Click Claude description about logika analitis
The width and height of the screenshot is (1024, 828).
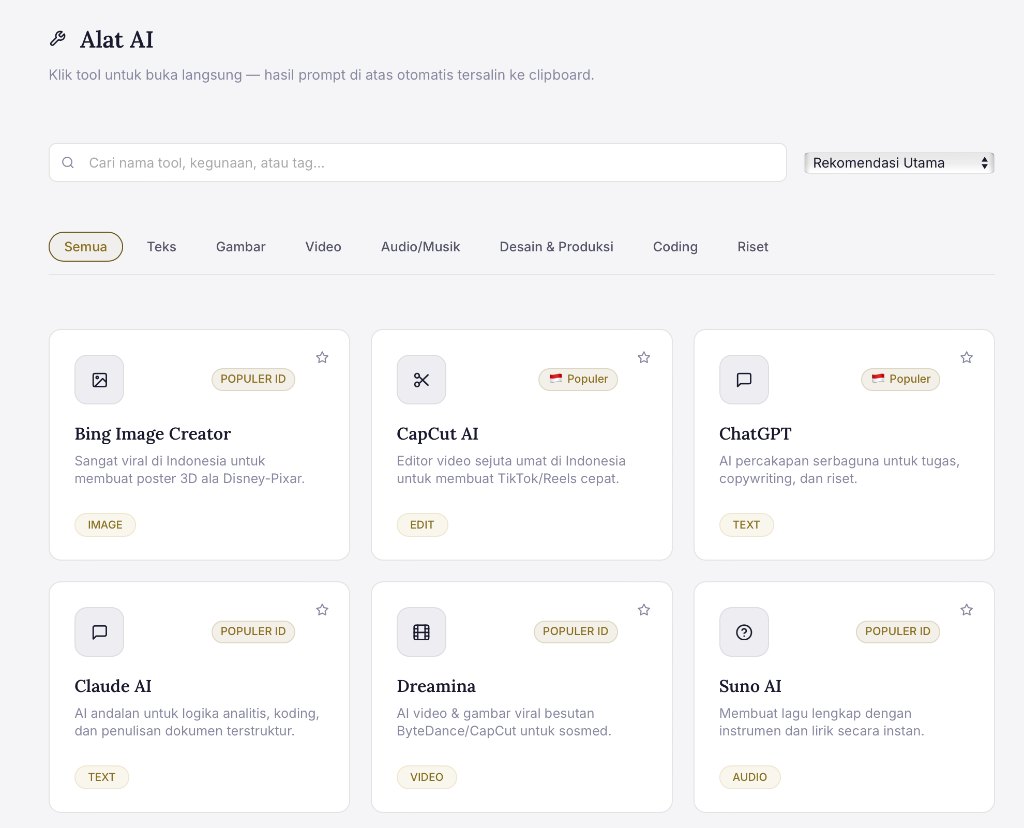click(x=197, y=722)
